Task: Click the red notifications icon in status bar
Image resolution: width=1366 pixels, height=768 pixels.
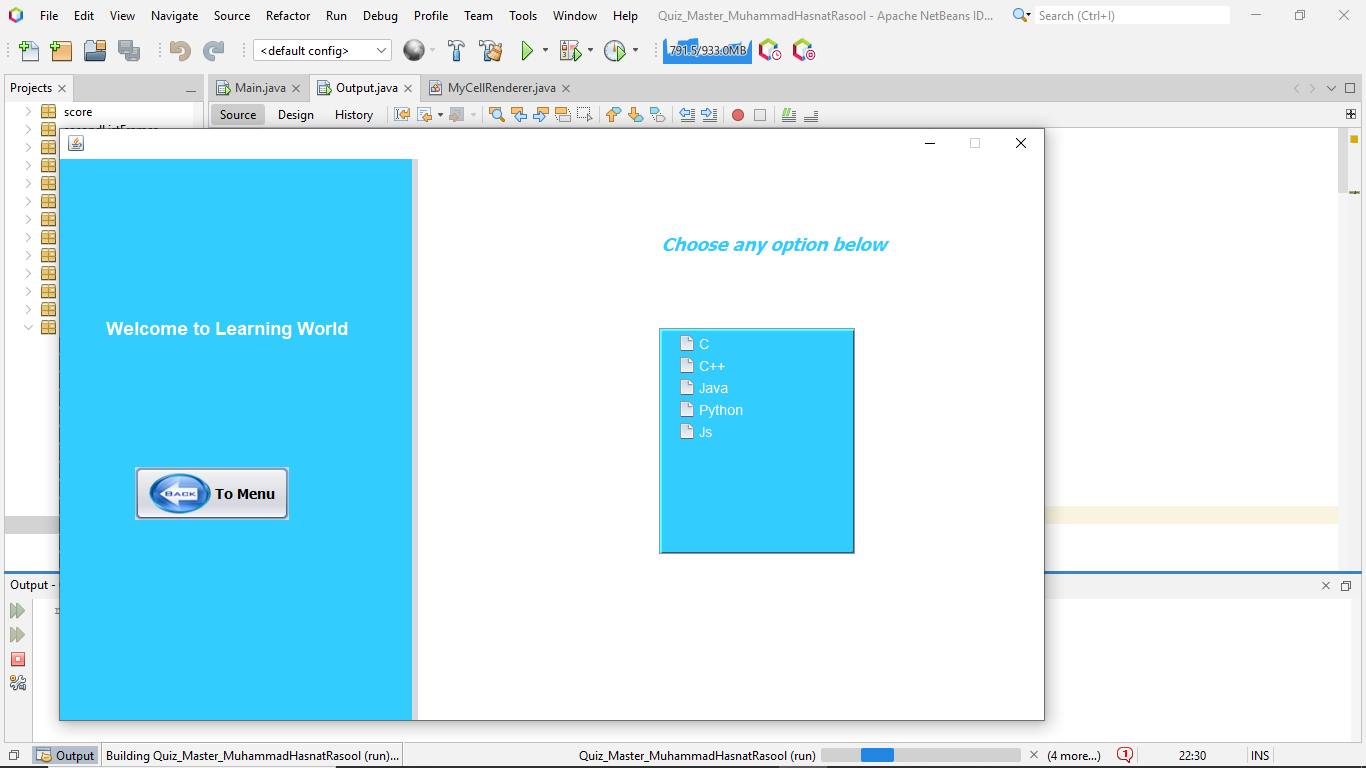Action: point(1125,755)
